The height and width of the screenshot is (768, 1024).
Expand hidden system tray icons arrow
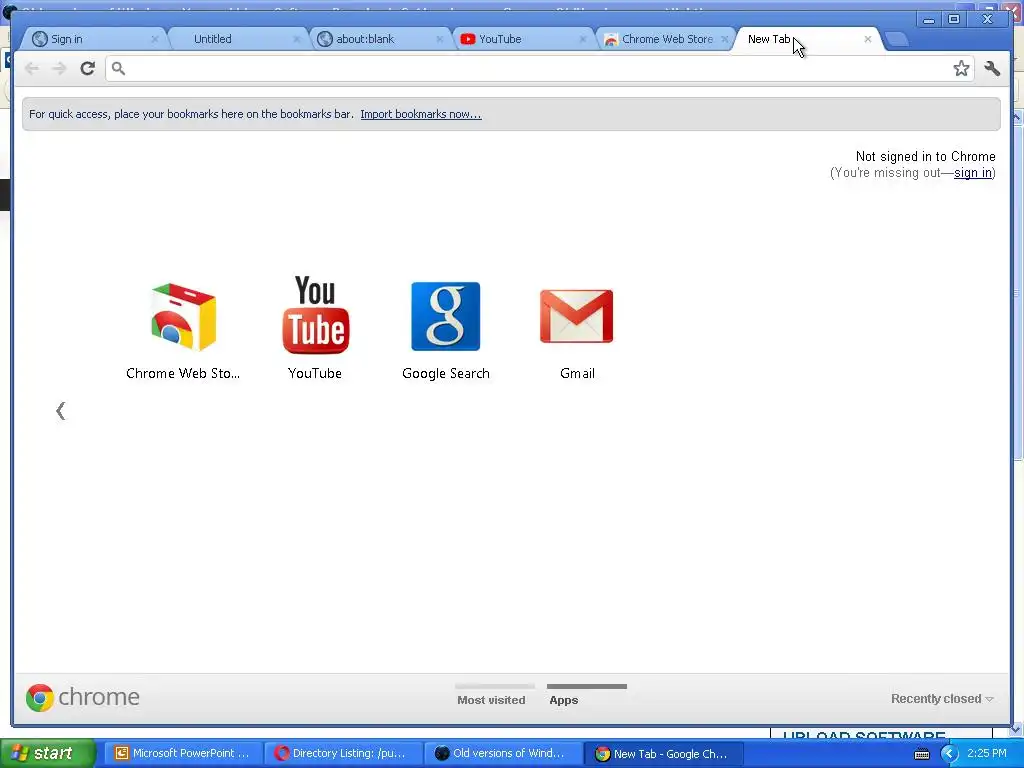click(949, 754)
